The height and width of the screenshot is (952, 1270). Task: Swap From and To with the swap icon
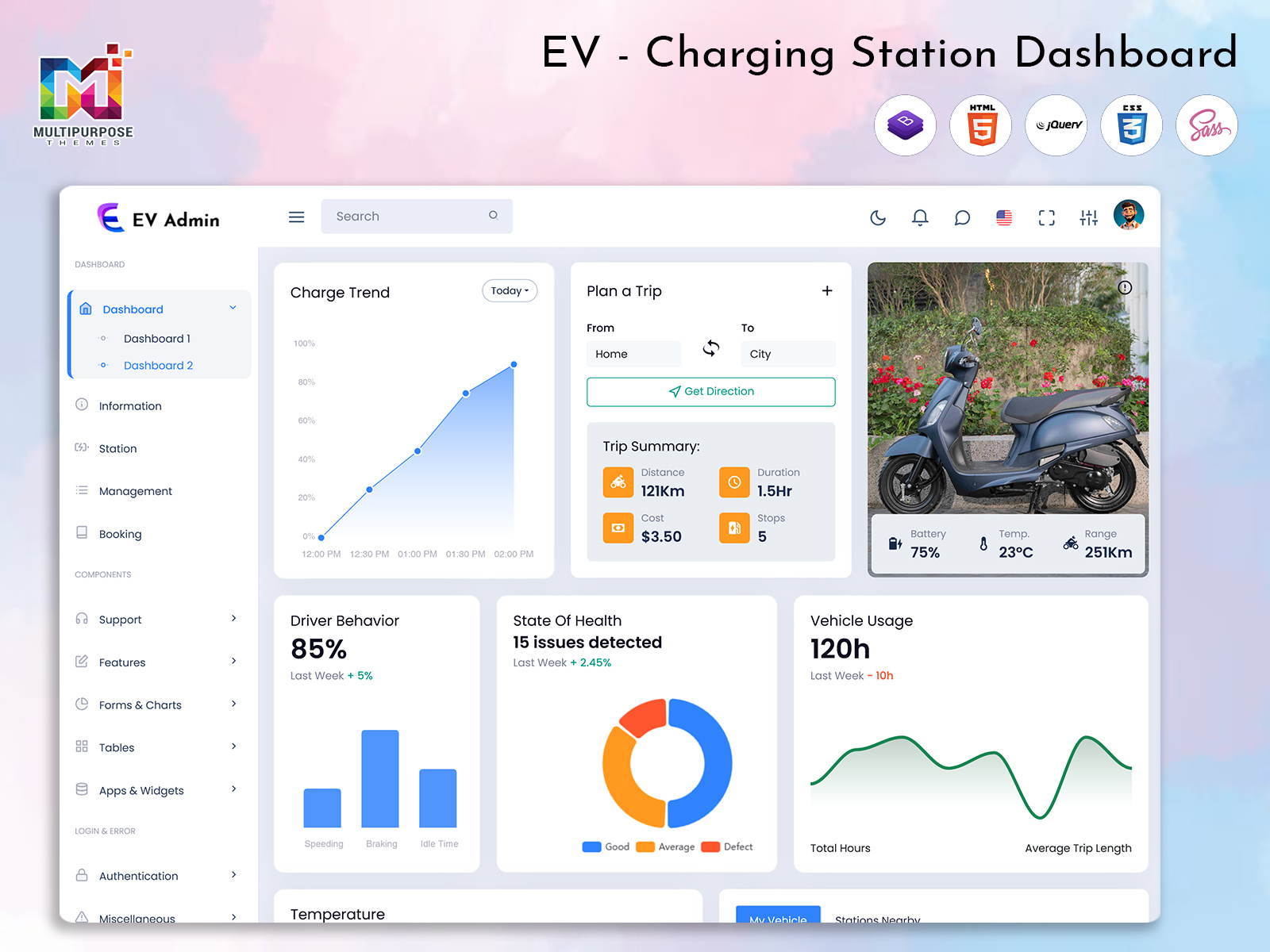tap(711, 348)
